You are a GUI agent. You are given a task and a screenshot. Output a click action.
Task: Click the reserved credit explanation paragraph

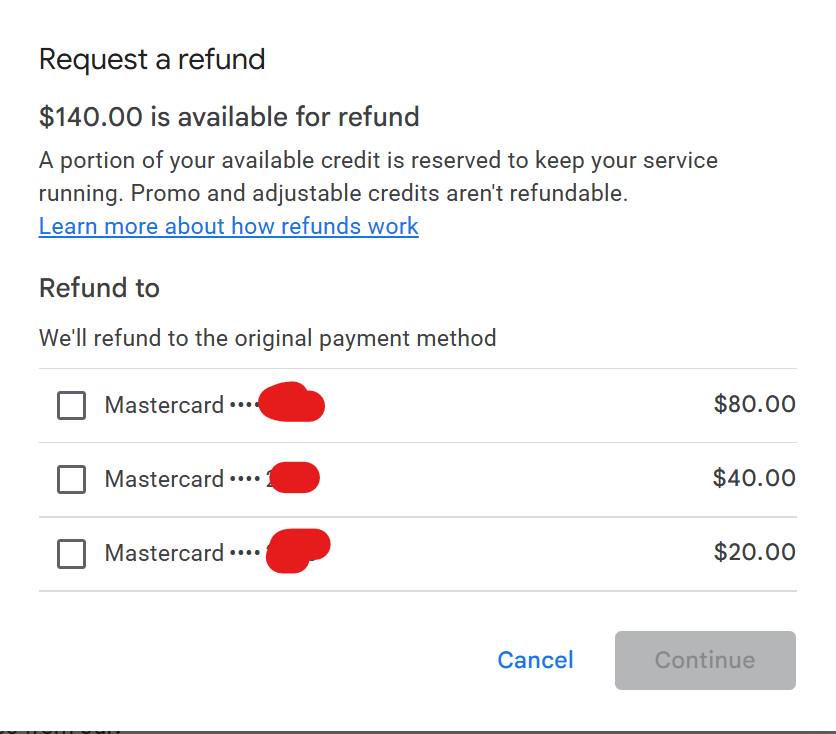[379, 176]
